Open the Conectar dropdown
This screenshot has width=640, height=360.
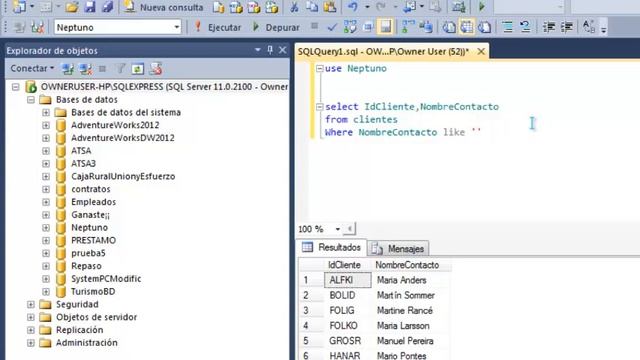click(x=32, y=69)
